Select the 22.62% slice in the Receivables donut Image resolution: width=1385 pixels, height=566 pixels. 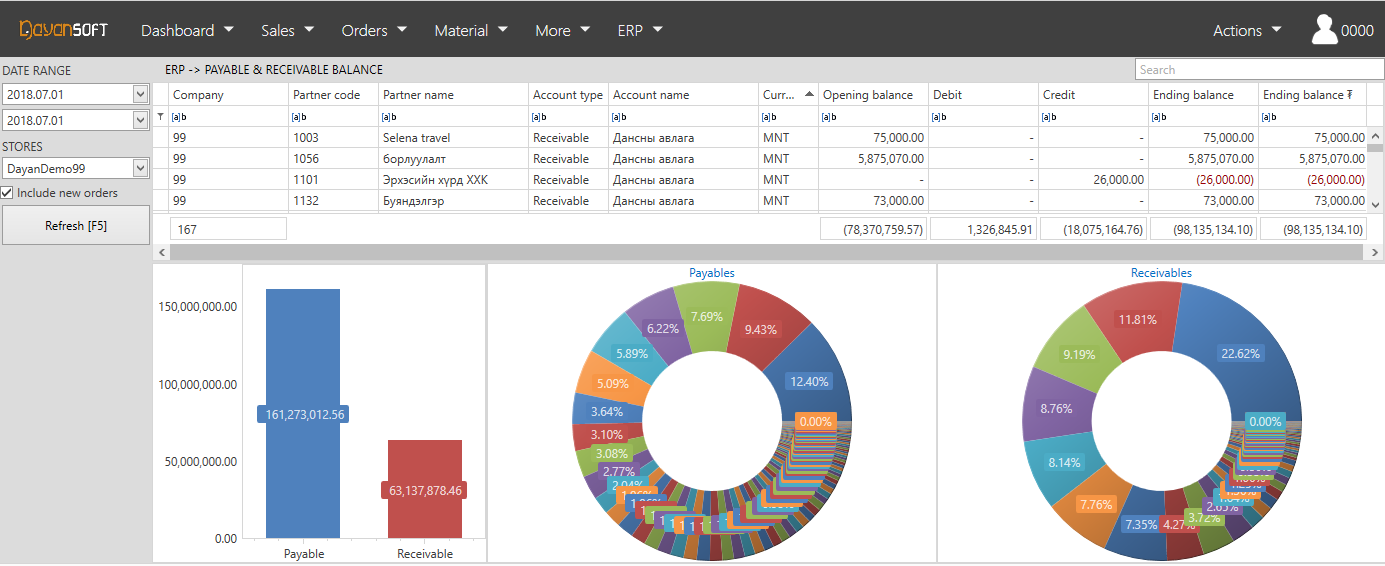(x=1241, y=353)
